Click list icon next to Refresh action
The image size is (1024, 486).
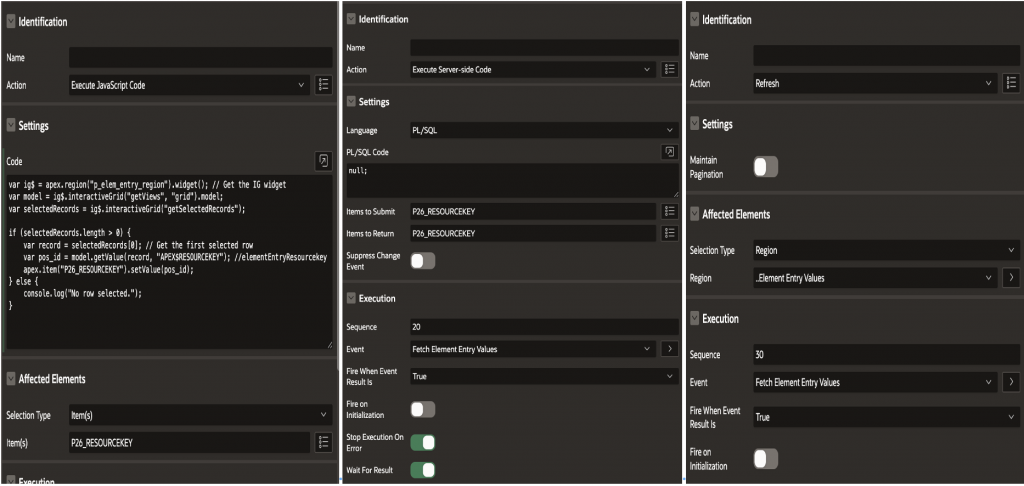(x=1011, y=84)
